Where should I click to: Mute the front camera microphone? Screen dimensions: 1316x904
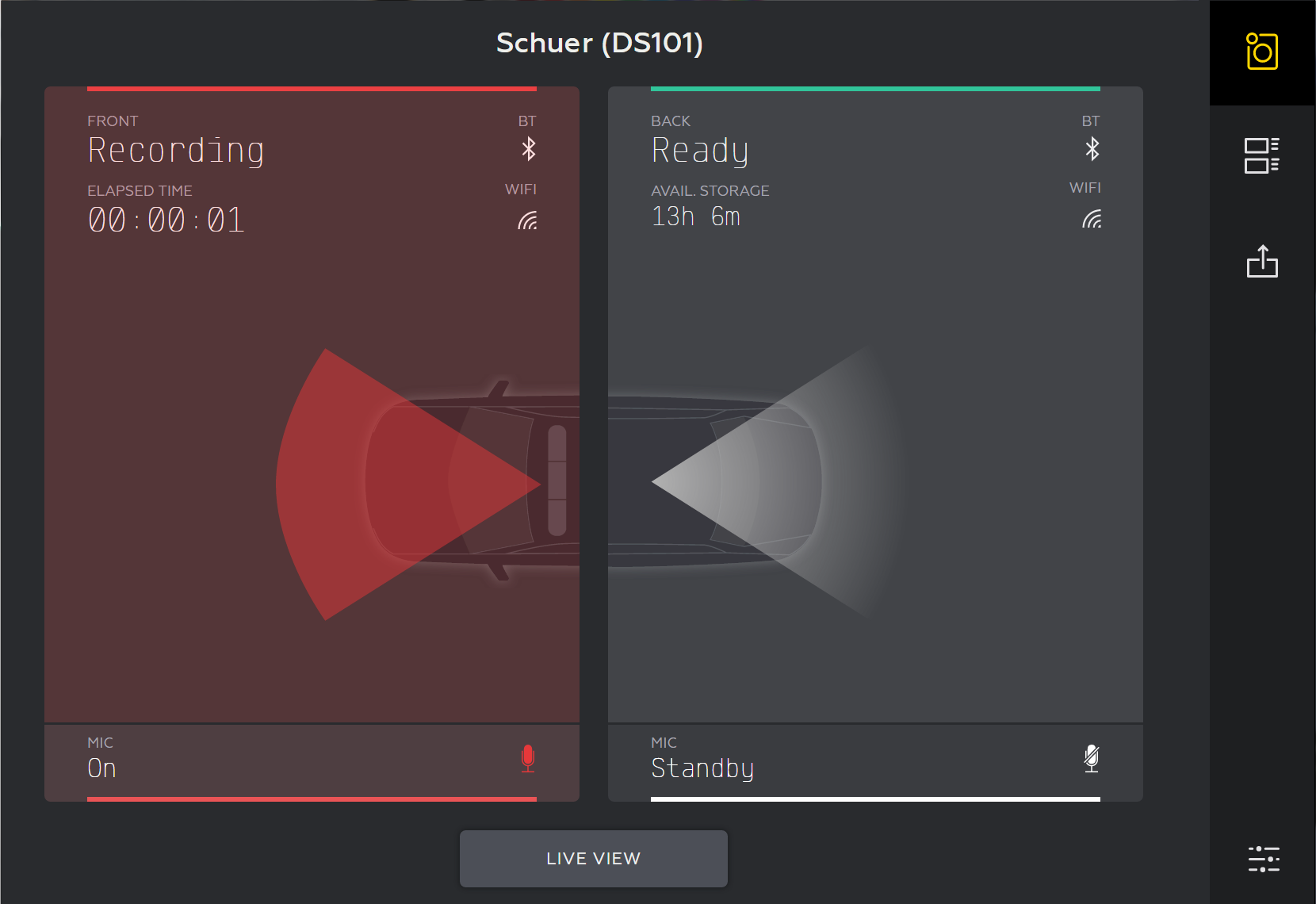[x=527, y=759]
